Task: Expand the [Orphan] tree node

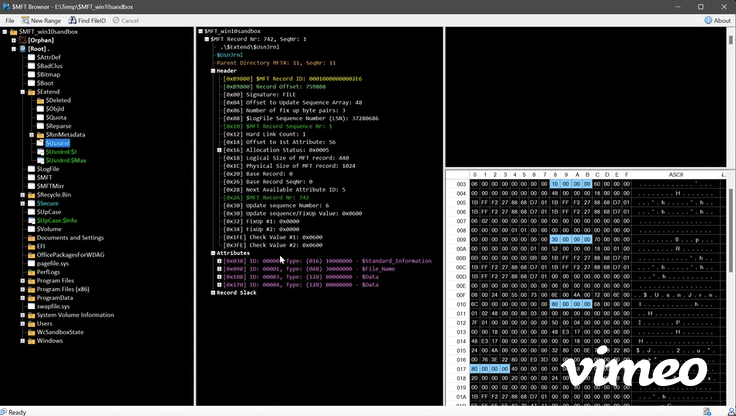Action: pos(13,40)
